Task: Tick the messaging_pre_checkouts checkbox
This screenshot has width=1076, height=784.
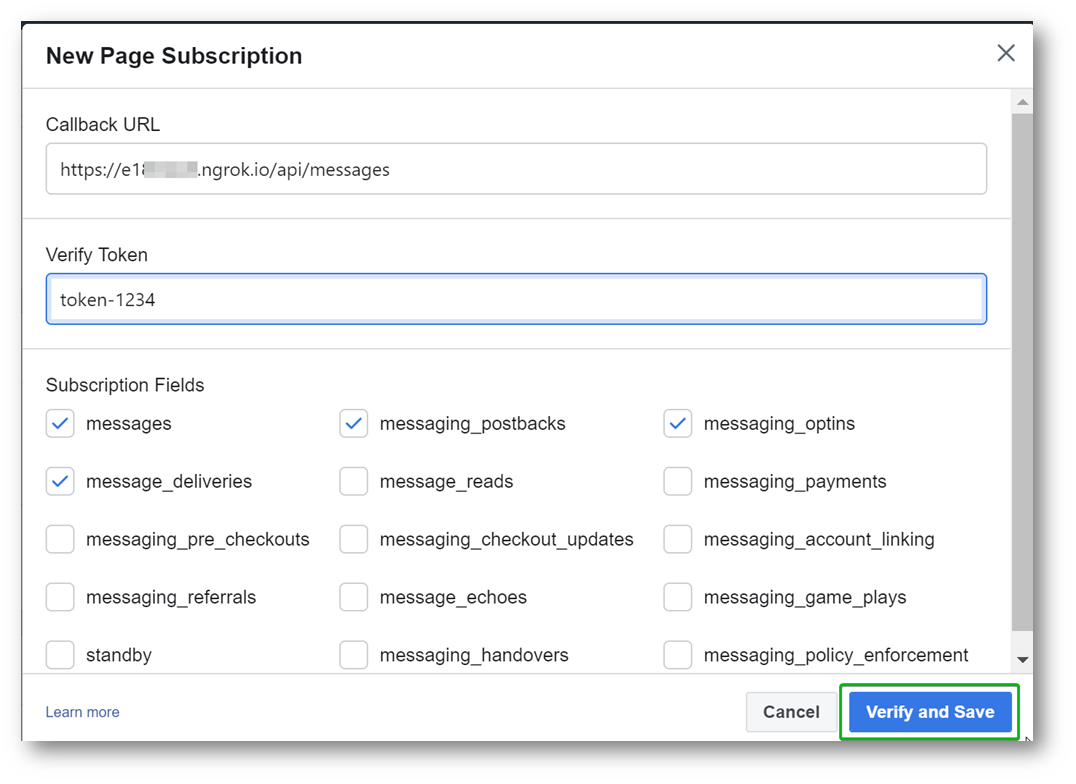Action: point(60,540)
